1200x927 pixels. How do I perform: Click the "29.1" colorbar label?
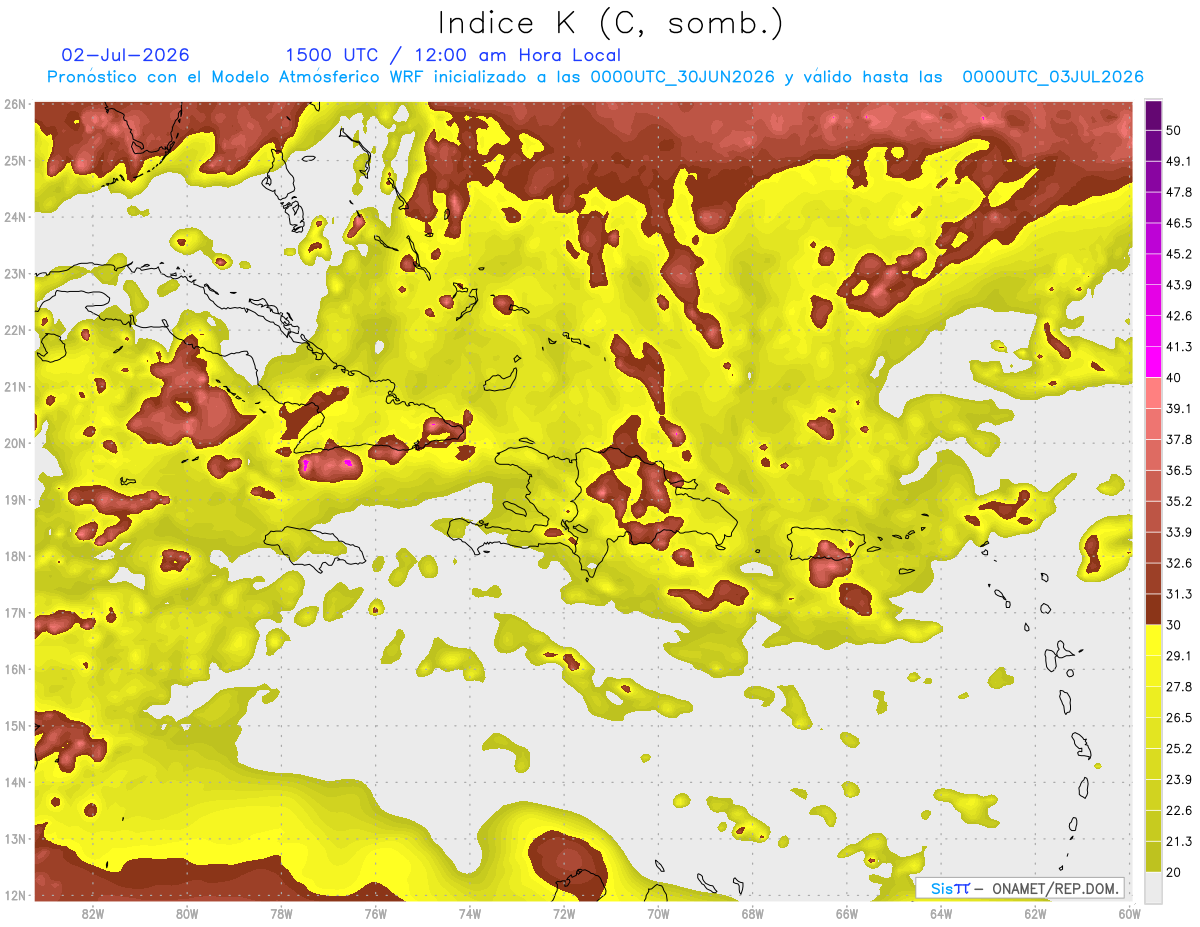[1179, 656]
